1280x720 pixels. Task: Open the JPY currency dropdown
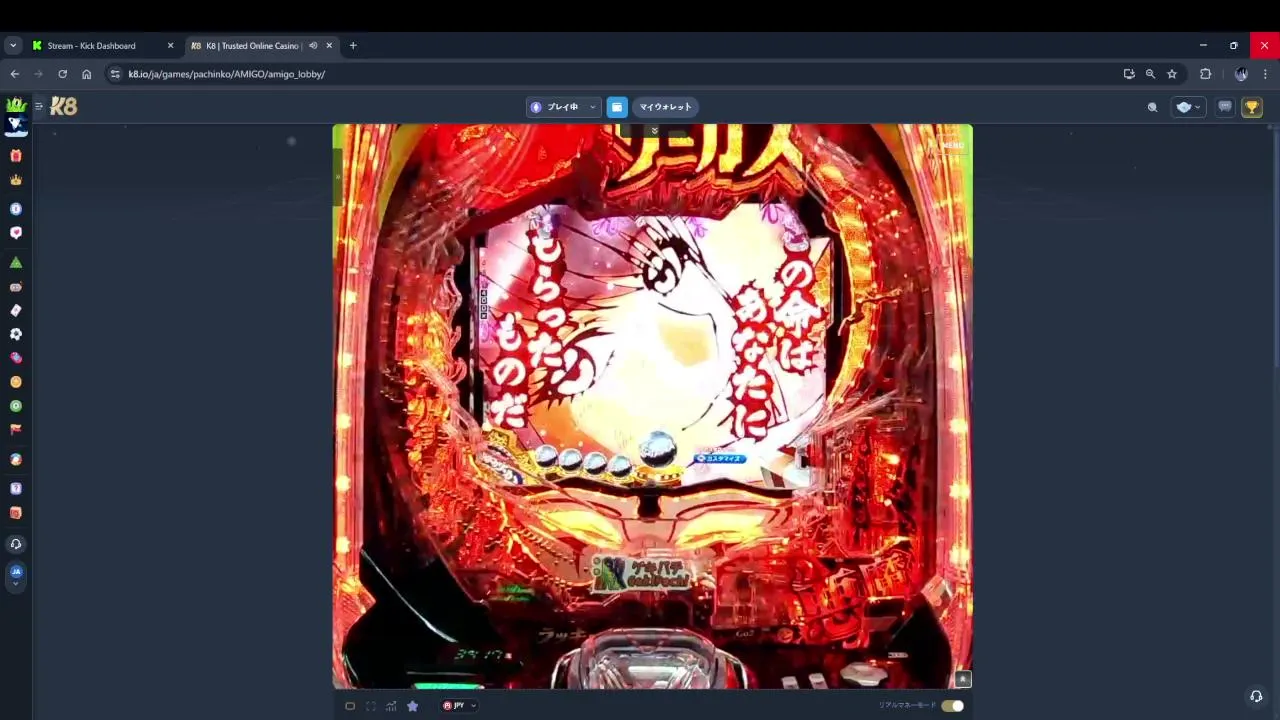coord(459,706)
